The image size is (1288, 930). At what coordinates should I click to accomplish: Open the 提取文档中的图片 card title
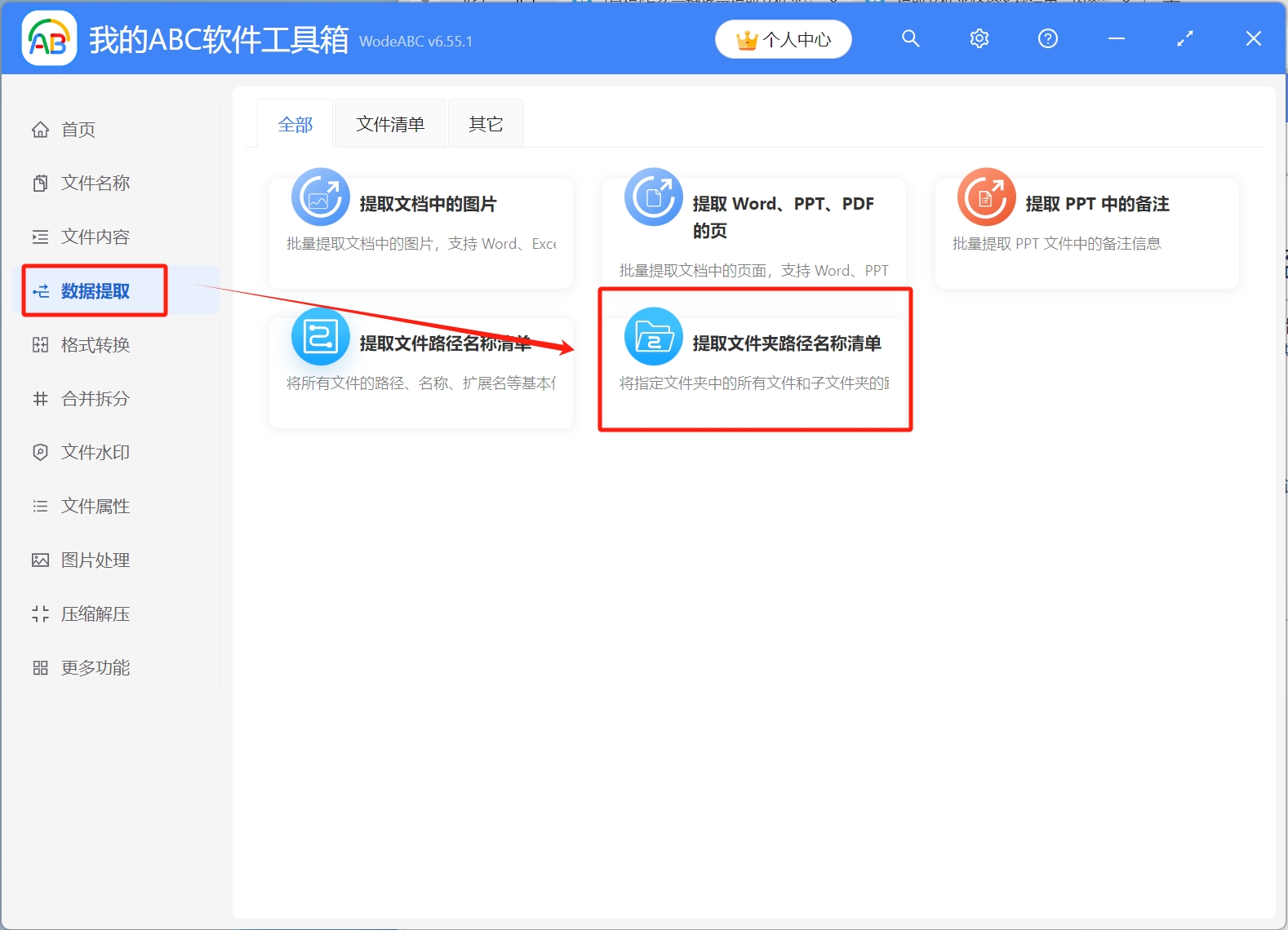pyautogui.click(x=428, y=204)
